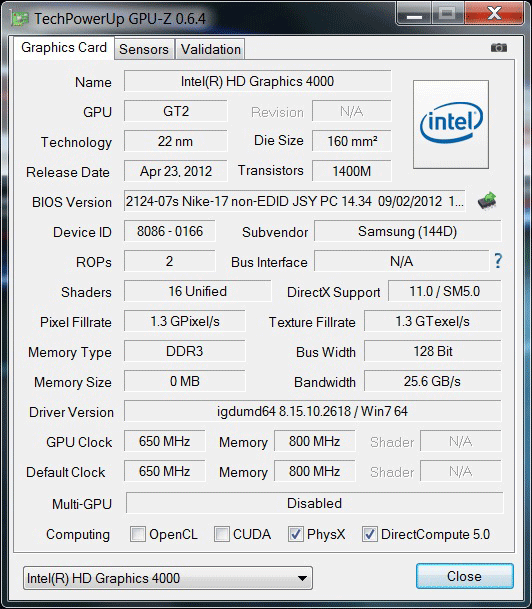Select the Graphics Card tab
This screenshot has height=609, width=532.
coord(64,48)
